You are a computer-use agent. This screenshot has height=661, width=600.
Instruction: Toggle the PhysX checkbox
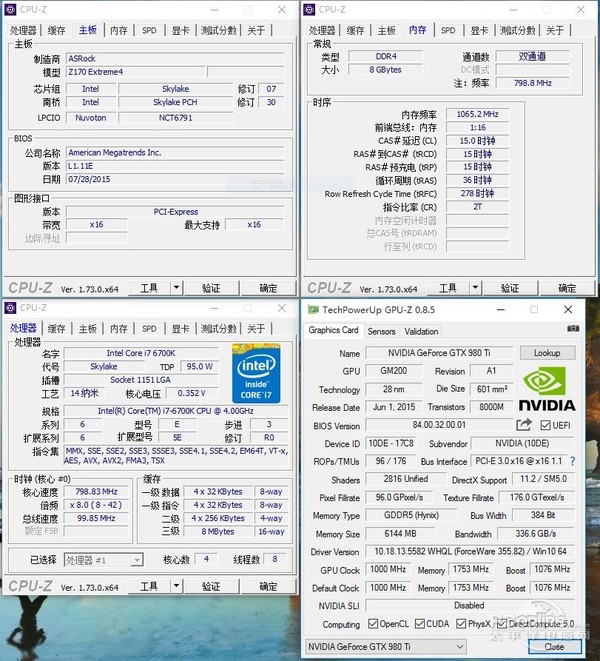click(461, 623)
